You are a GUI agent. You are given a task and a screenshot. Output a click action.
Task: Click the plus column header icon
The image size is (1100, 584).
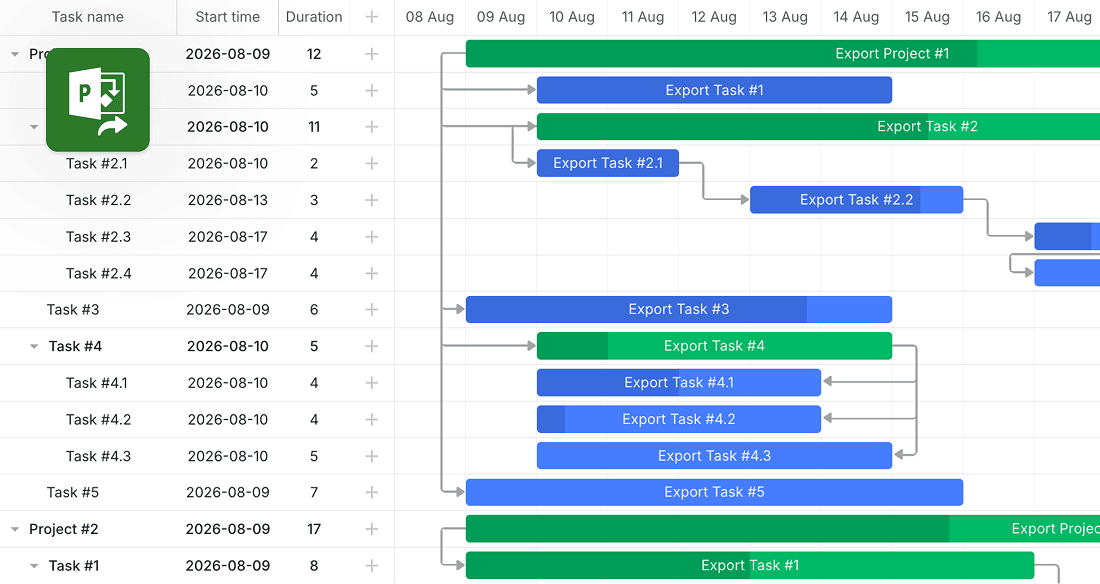pyautogui.click(x=372, y=17)
